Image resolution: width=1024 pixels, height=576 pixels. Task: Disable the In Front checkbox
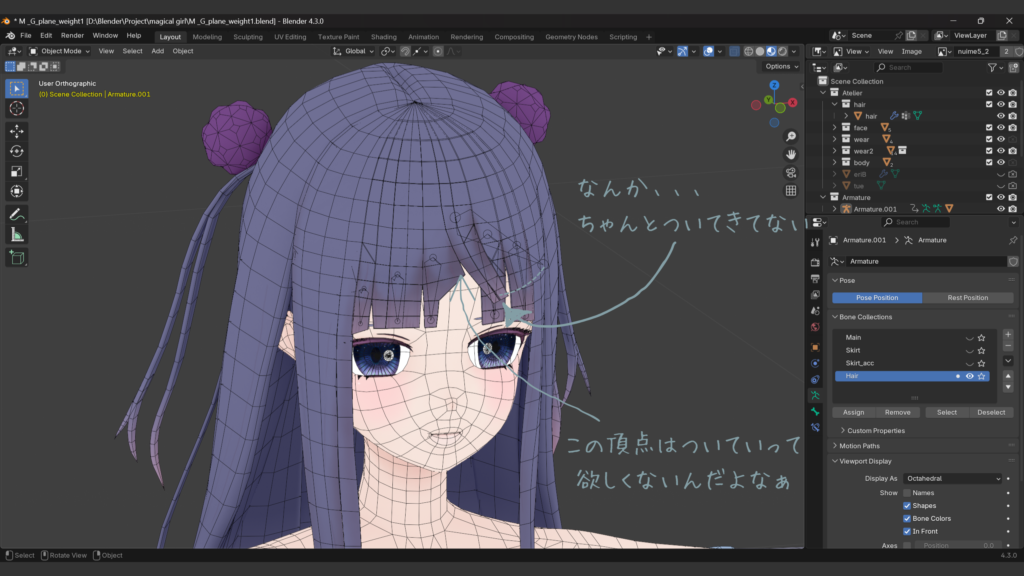[907, 531]
